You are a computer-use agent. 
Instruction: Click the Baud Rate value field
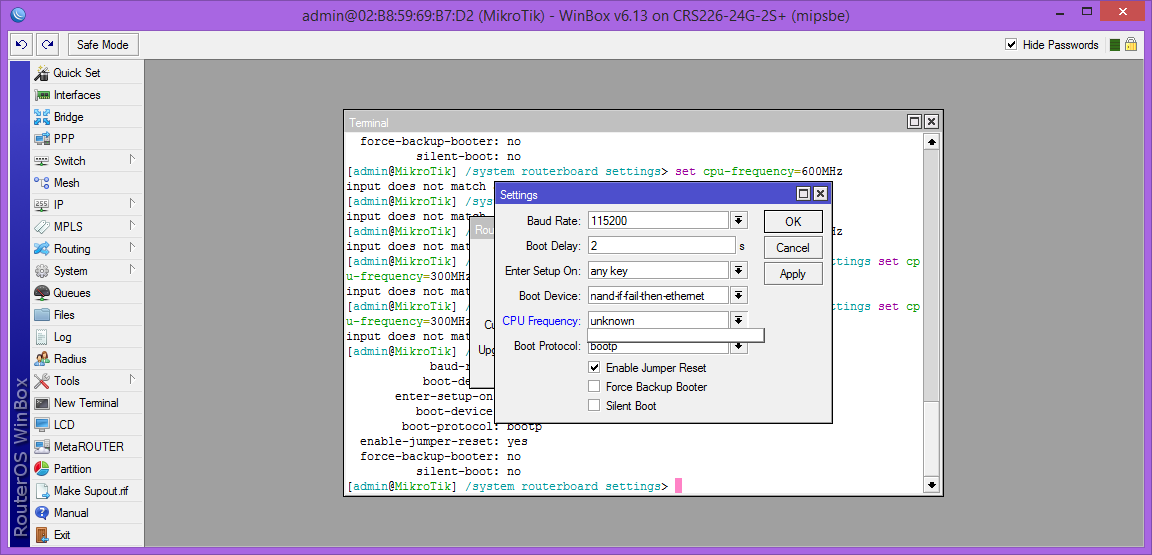point(658,221)
